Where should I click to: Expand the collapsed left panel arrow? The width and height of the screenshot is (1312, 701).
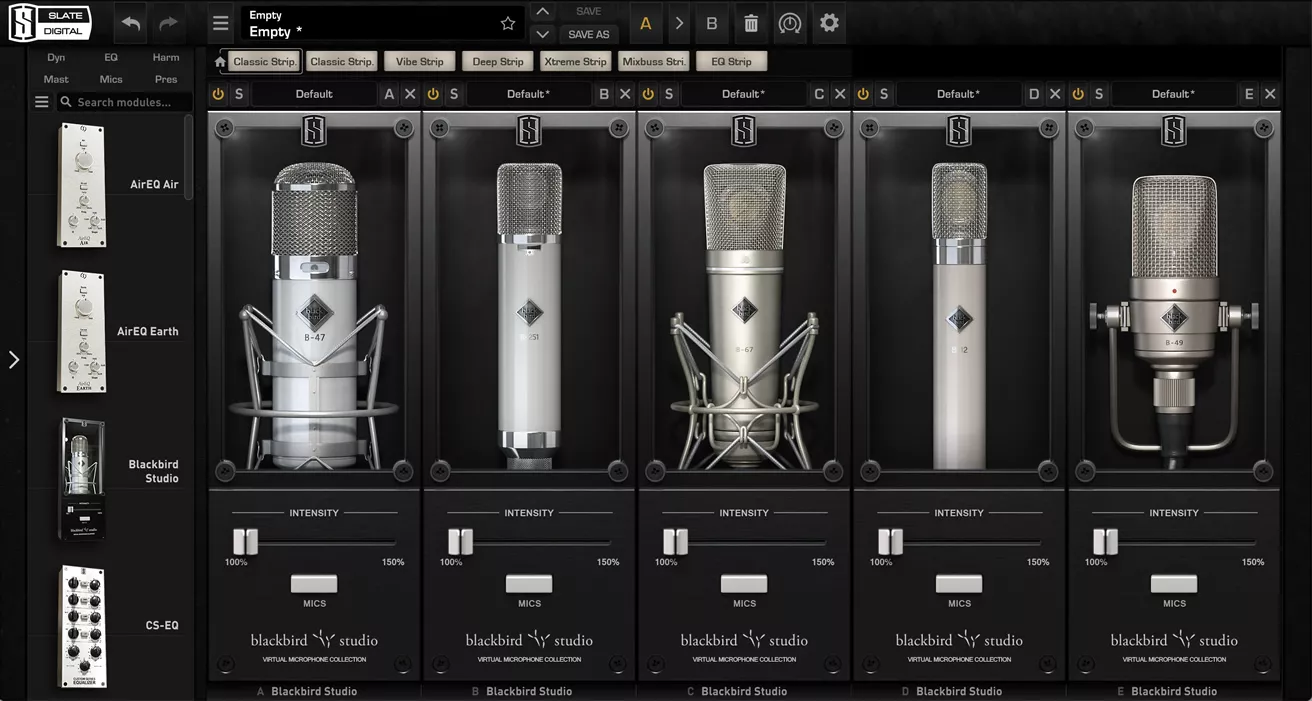tap(14, 358)
